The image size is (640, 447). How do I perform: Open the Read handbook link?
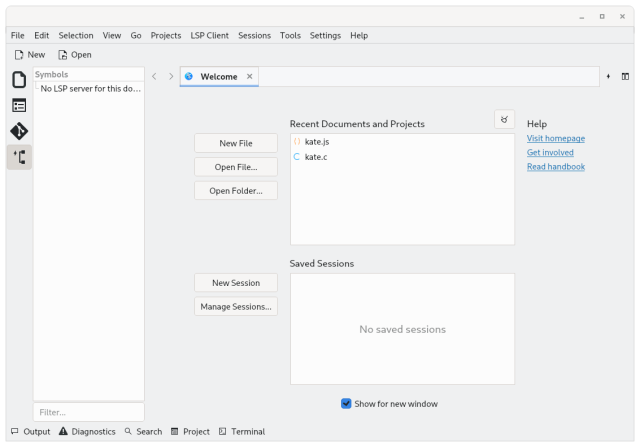(555, 167)
